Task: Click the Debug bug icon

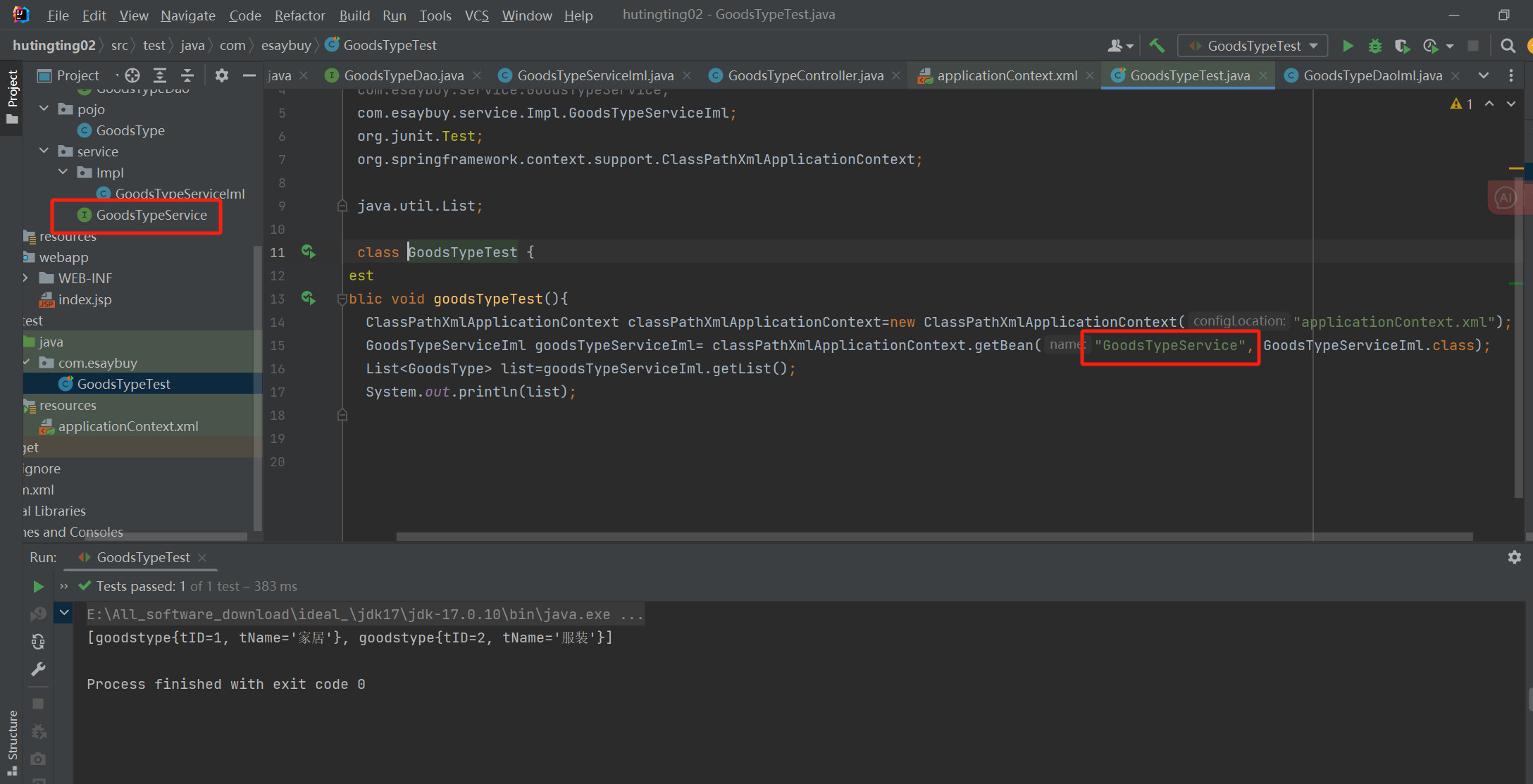Action: (1374, 46)
